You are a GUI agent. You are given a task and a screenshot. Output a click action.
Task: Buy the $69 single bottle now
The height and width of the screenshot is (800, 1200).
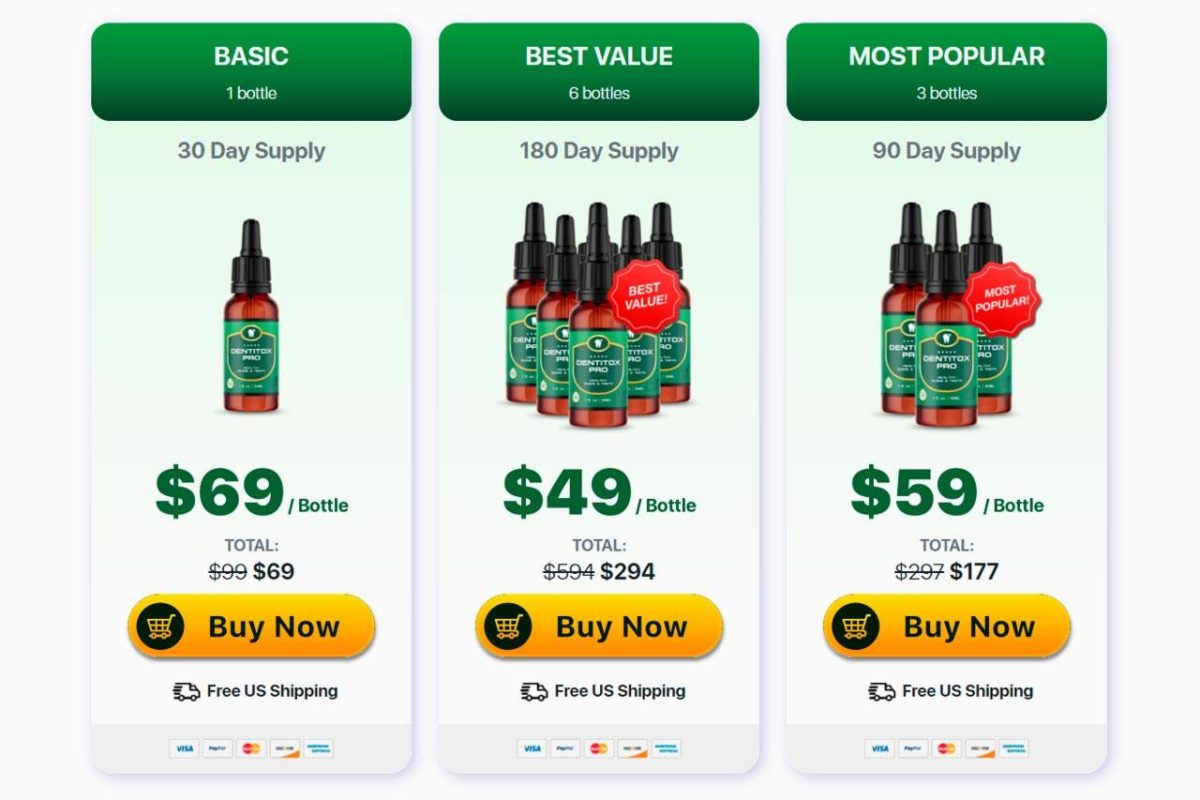(x=251, y=627)
